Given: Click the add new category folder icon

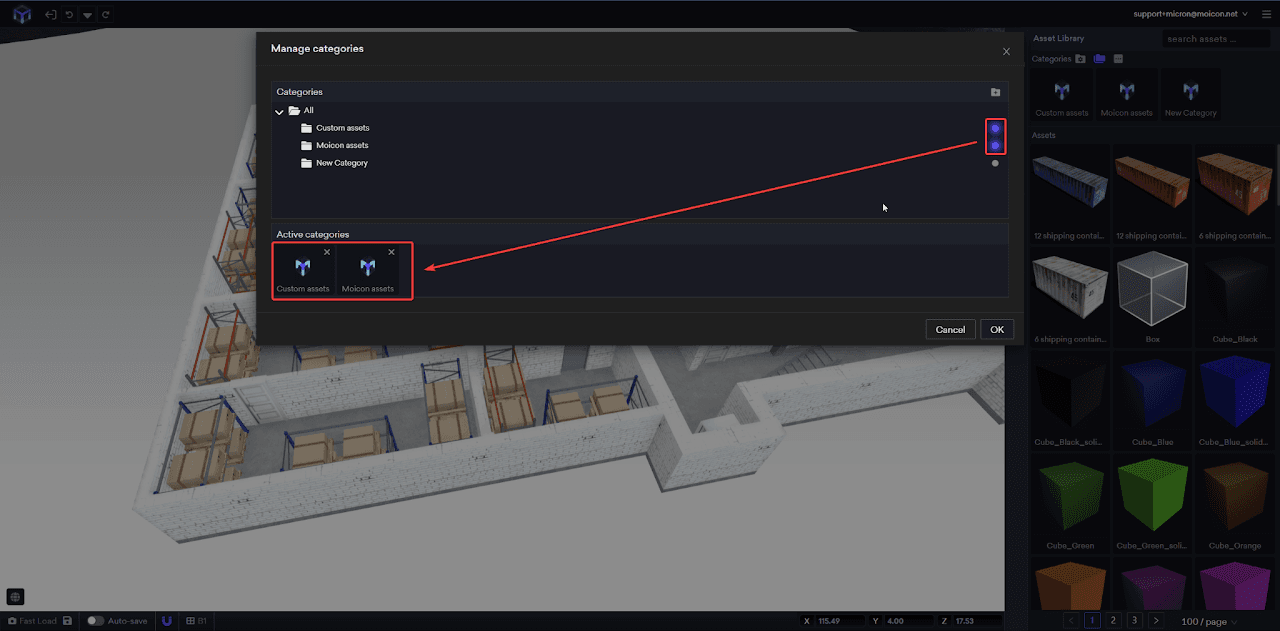Looking at the screenshot, I should (x=995, y=92).
